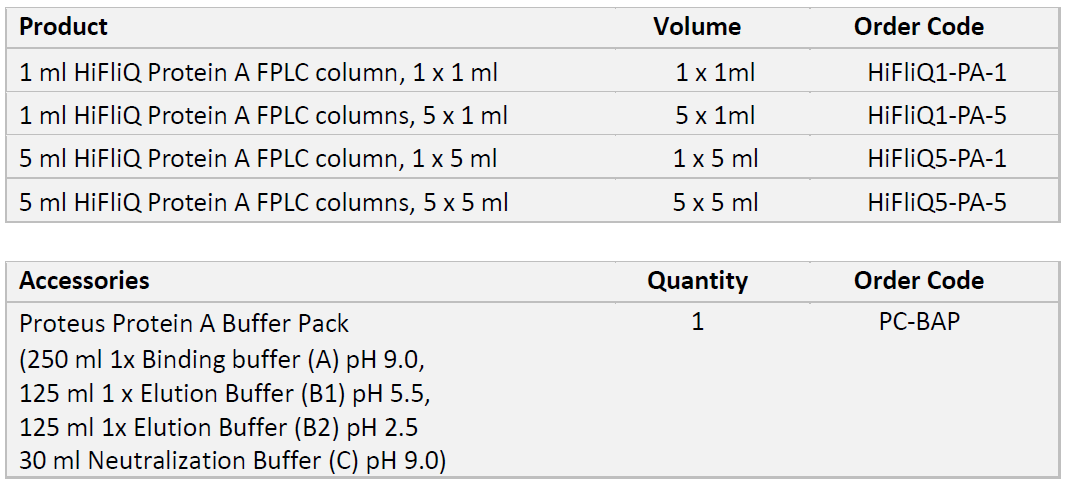This screenshot has width=1068, height=487.
Task: Click the first table's Order Code header
Action: (918, 27)
